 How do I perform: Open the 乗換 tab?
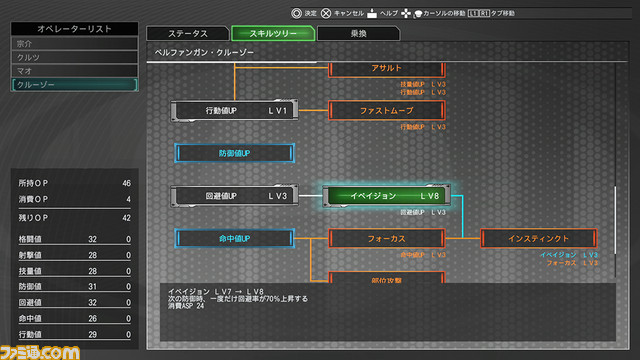point(358,33)
